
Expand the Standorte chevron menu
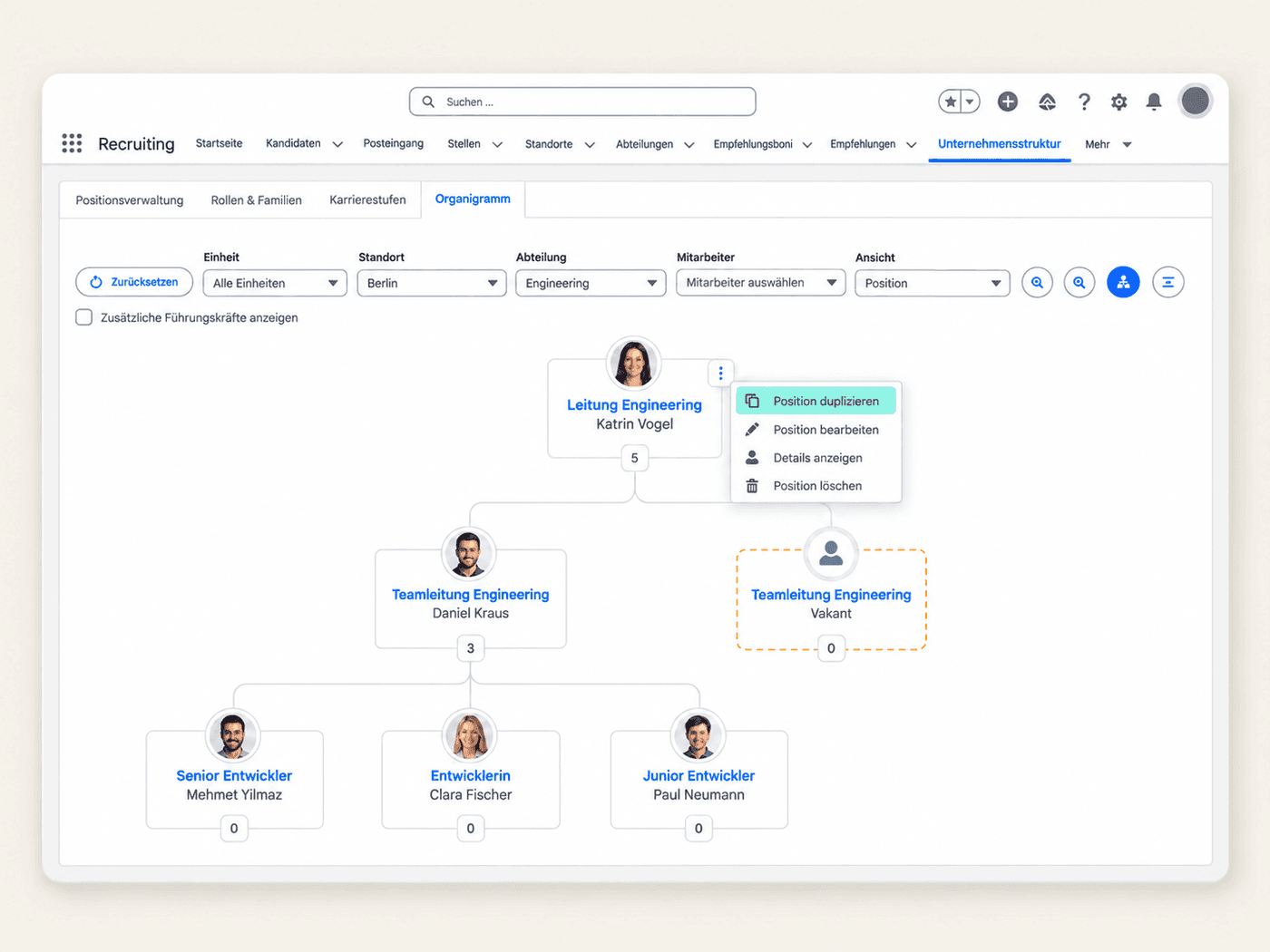point(590,144)
